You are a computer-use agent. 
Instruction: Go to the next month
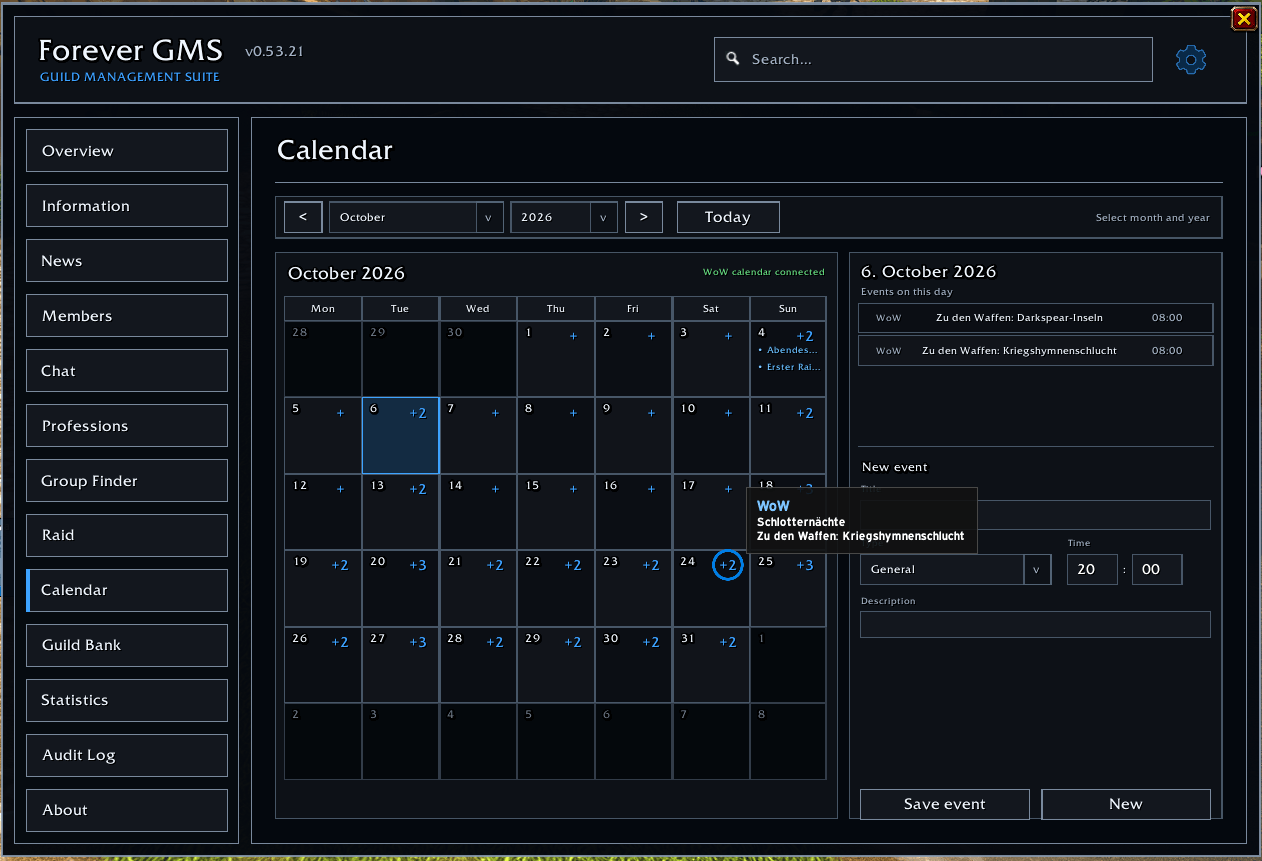(644, 217)
